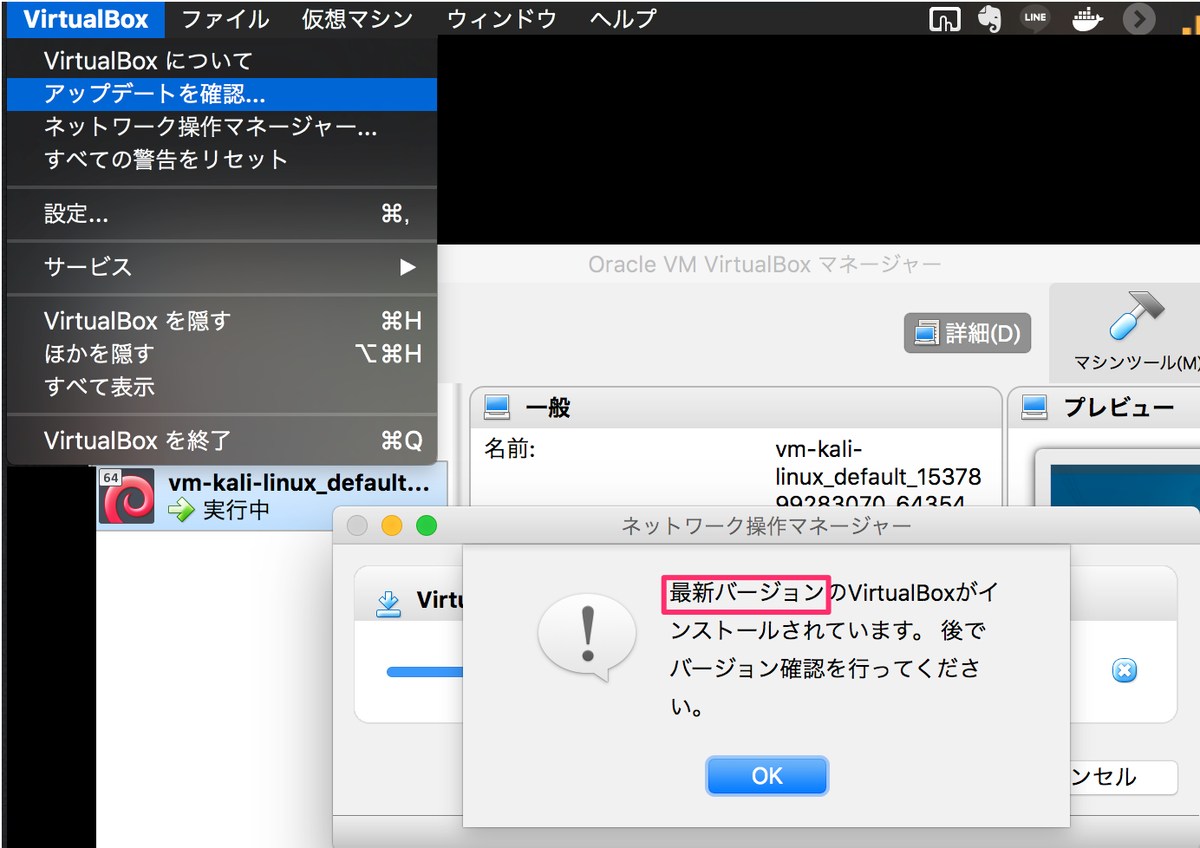Viewport: 1200px width, 848px height.
Task: Select VirtualBox について menu entry
Action: coord(222,61)
